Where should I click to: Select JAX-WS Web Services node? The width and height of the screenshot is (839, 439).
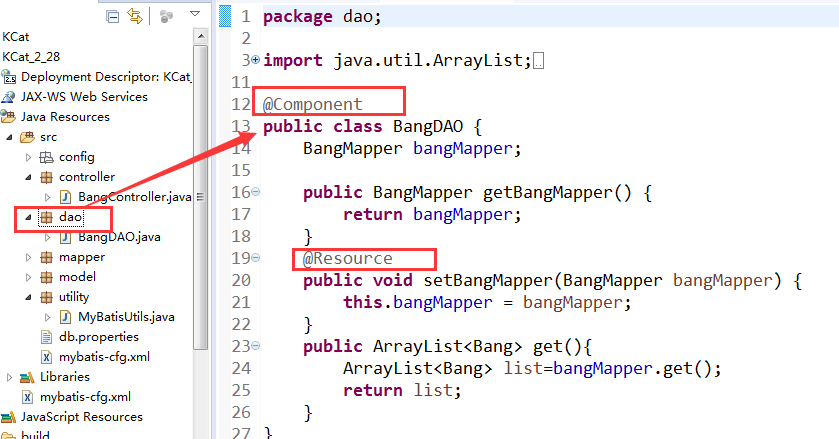click(x=84, y=97)
